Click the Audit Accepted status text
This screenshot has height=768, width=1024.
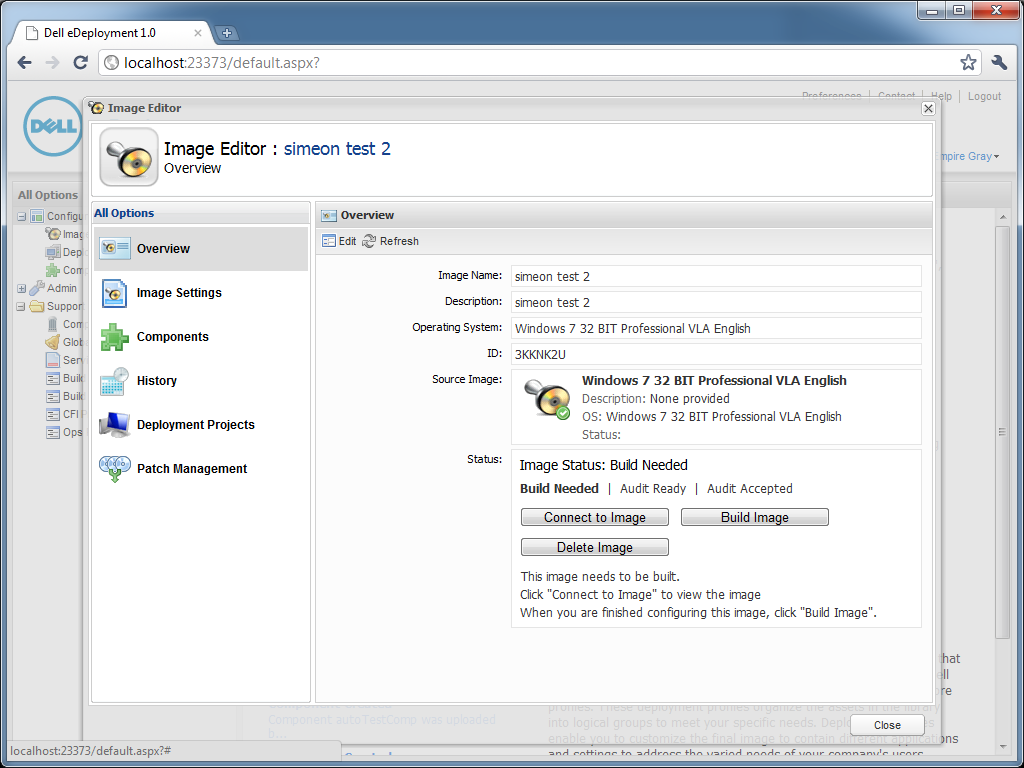(x=750, y=488)
